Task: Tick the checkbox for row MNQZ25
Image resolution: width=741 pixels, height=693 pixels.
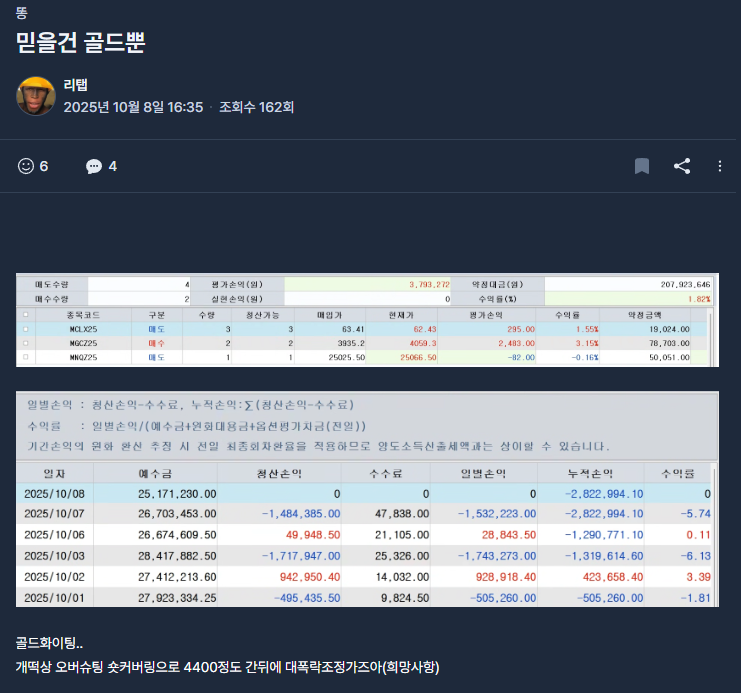Action: pos(26,357)
